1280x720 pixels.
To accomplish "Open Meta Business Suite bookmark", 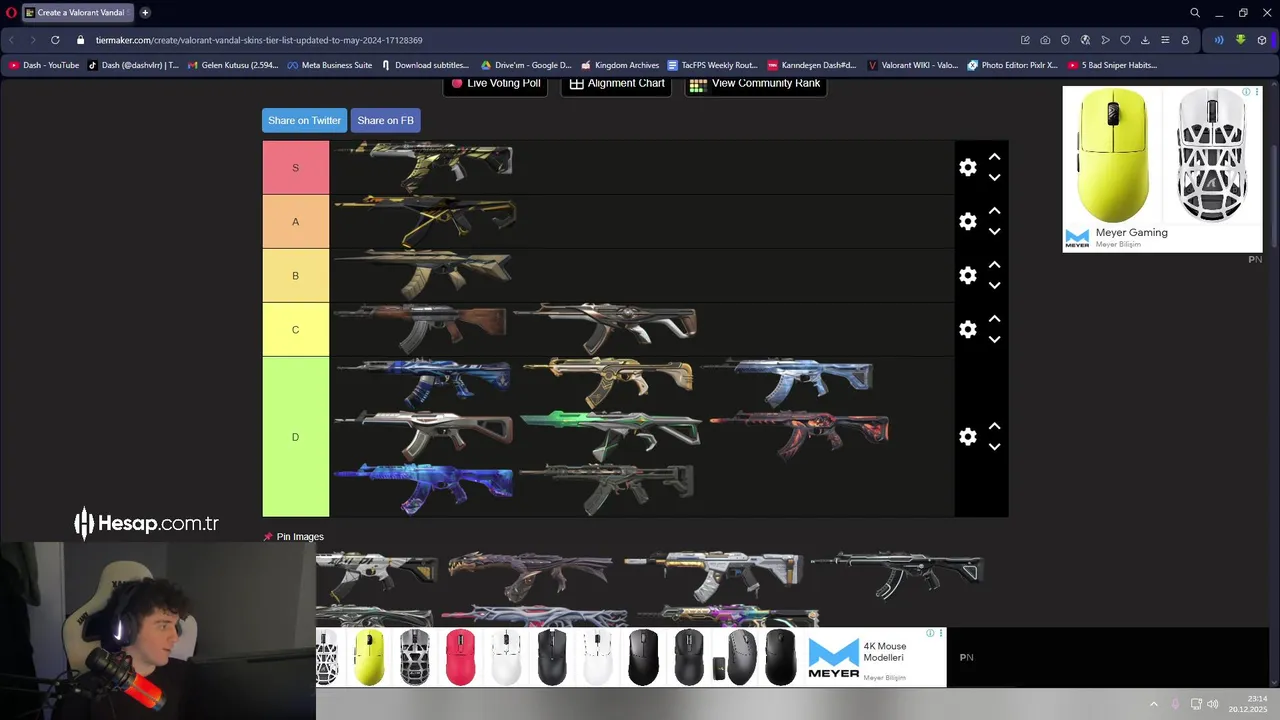I will pyautogui.click(x=330, y=65).
